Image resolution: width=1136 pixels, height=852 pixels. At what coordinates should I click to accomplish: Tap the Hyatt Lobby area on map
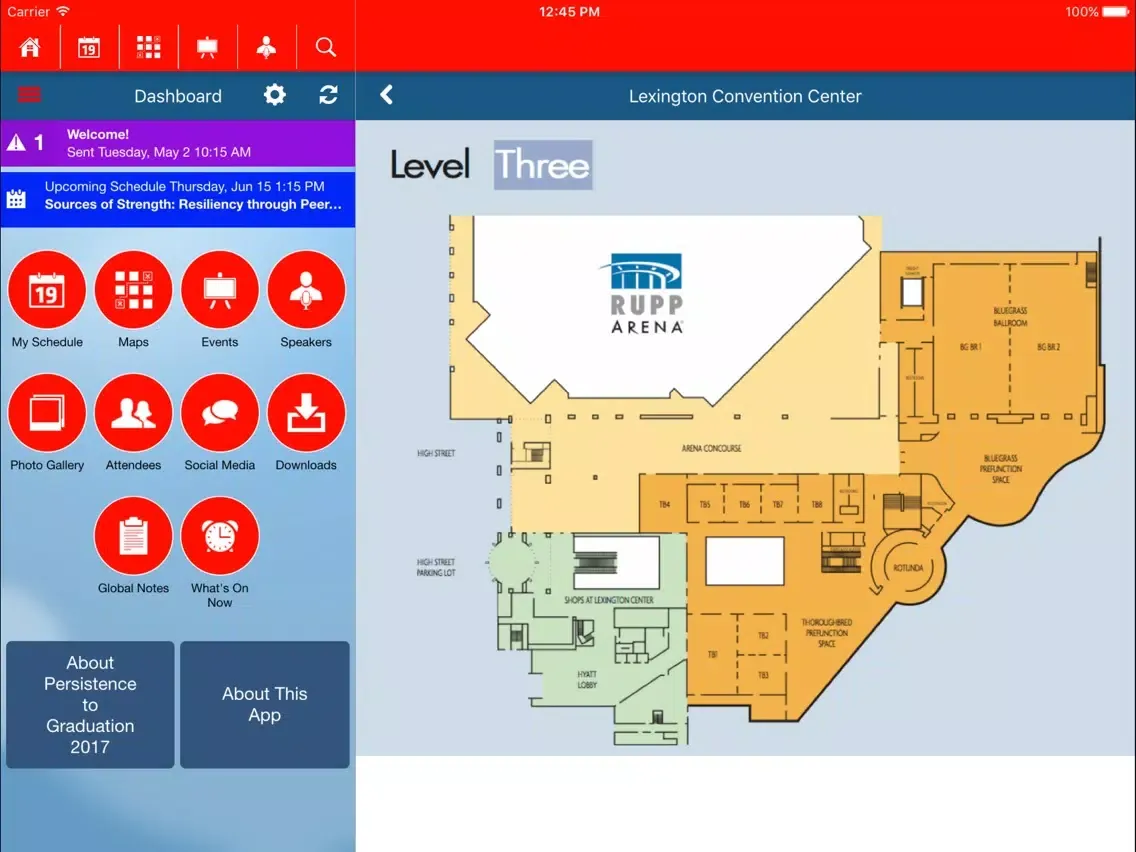click(587, 680)
